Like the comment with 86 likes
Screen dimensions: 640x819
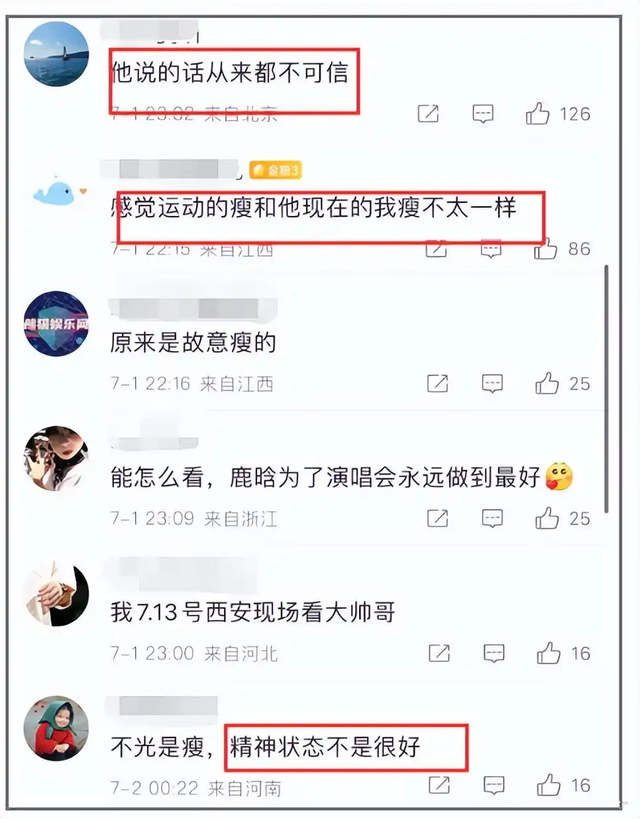tap(546, 249)
